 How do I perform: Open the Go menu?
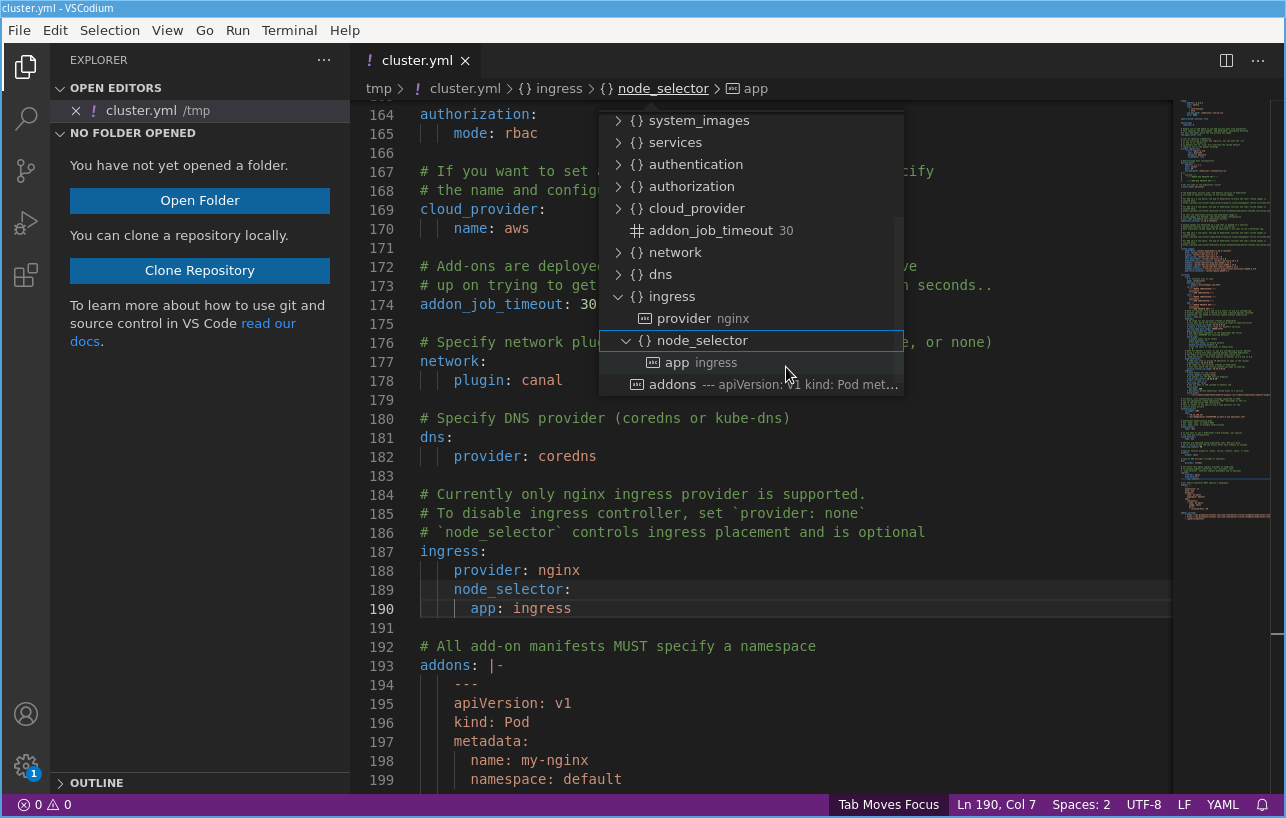pyautogui.click(x=205, y=30)
